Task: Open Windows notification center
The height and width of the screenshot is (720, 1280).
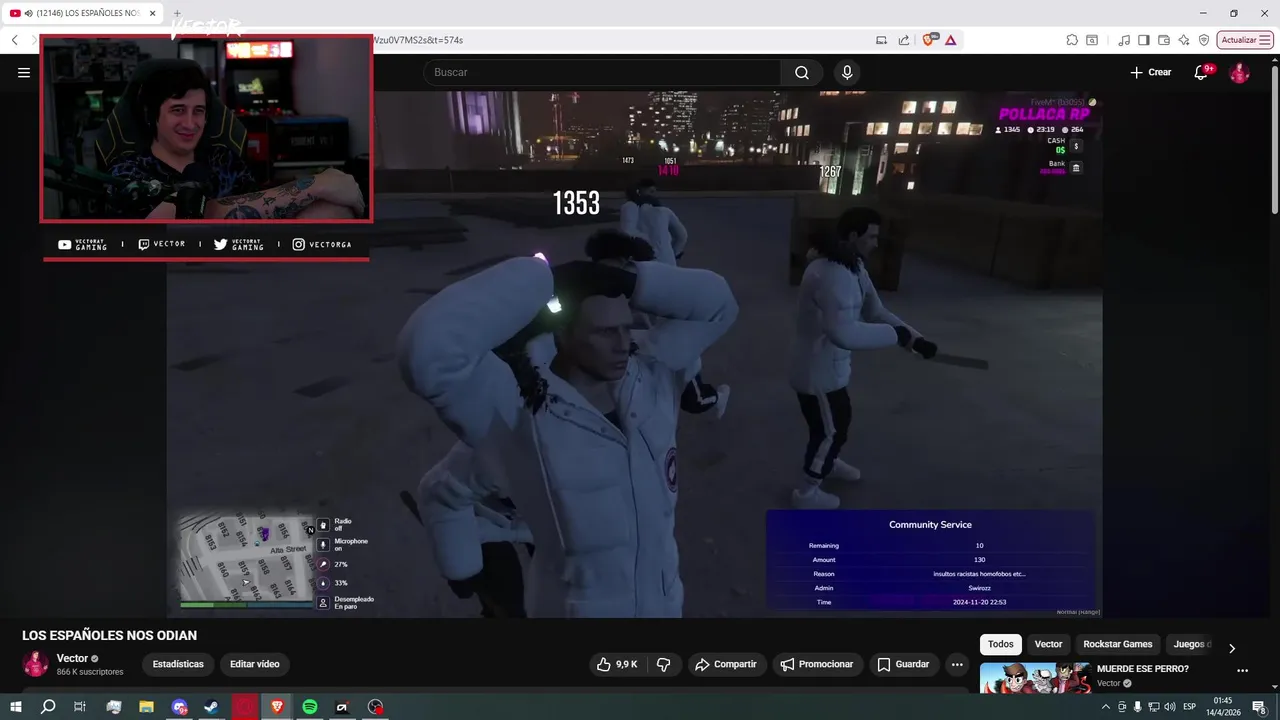Action: pyautogui.click(x=1259, y=707)
